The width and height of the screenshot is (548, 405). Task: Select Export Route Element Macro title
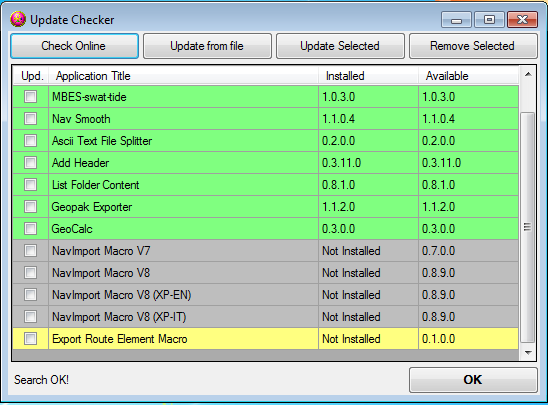point(183,339)
